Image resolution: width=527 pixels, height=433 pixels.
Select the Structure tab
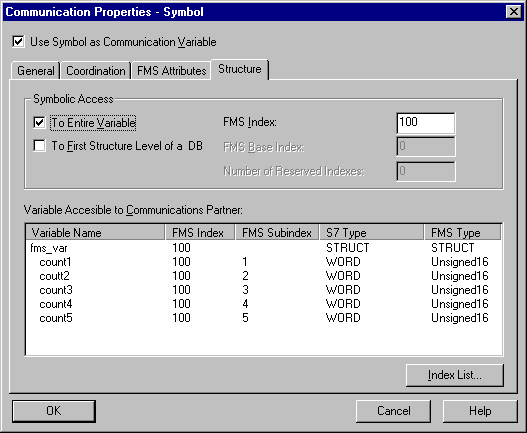pos(240,69)
